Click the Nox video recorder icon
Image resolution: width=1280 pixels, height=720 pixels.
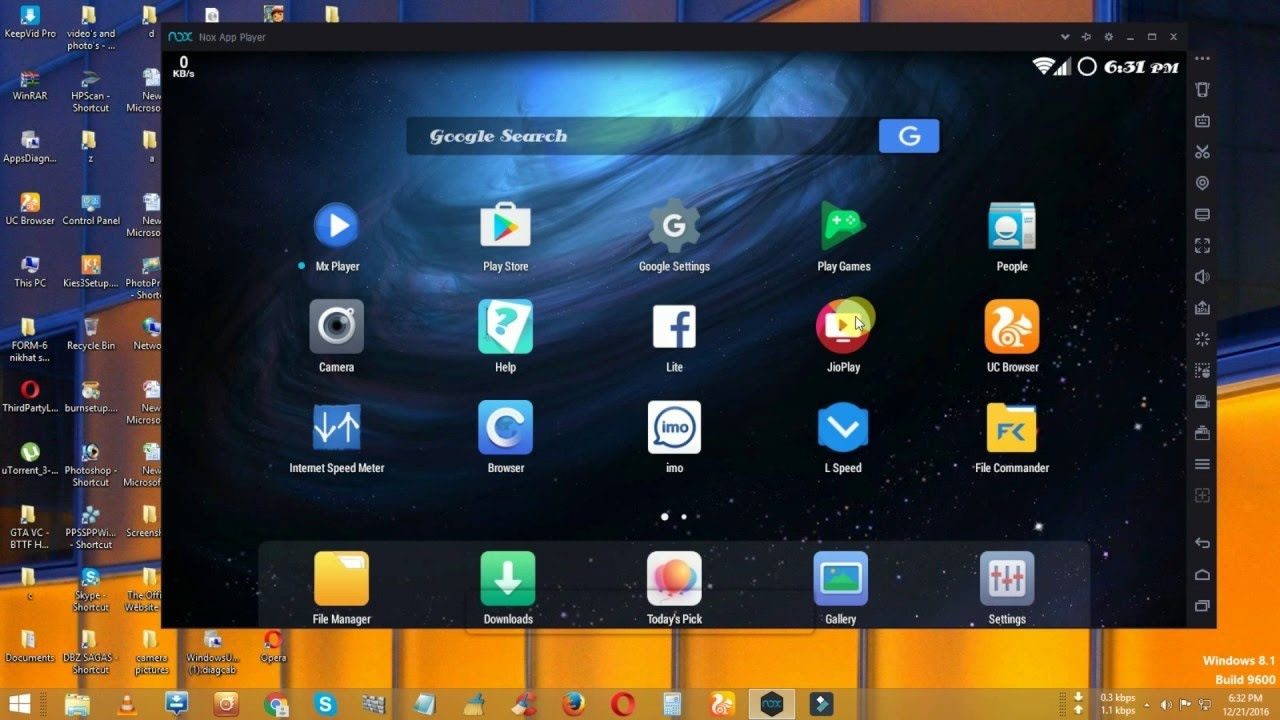1203,402
